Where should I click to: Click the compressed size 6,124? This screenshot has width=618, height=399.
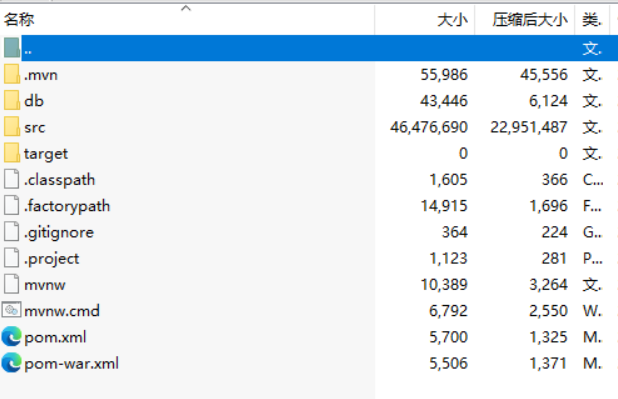549,101
